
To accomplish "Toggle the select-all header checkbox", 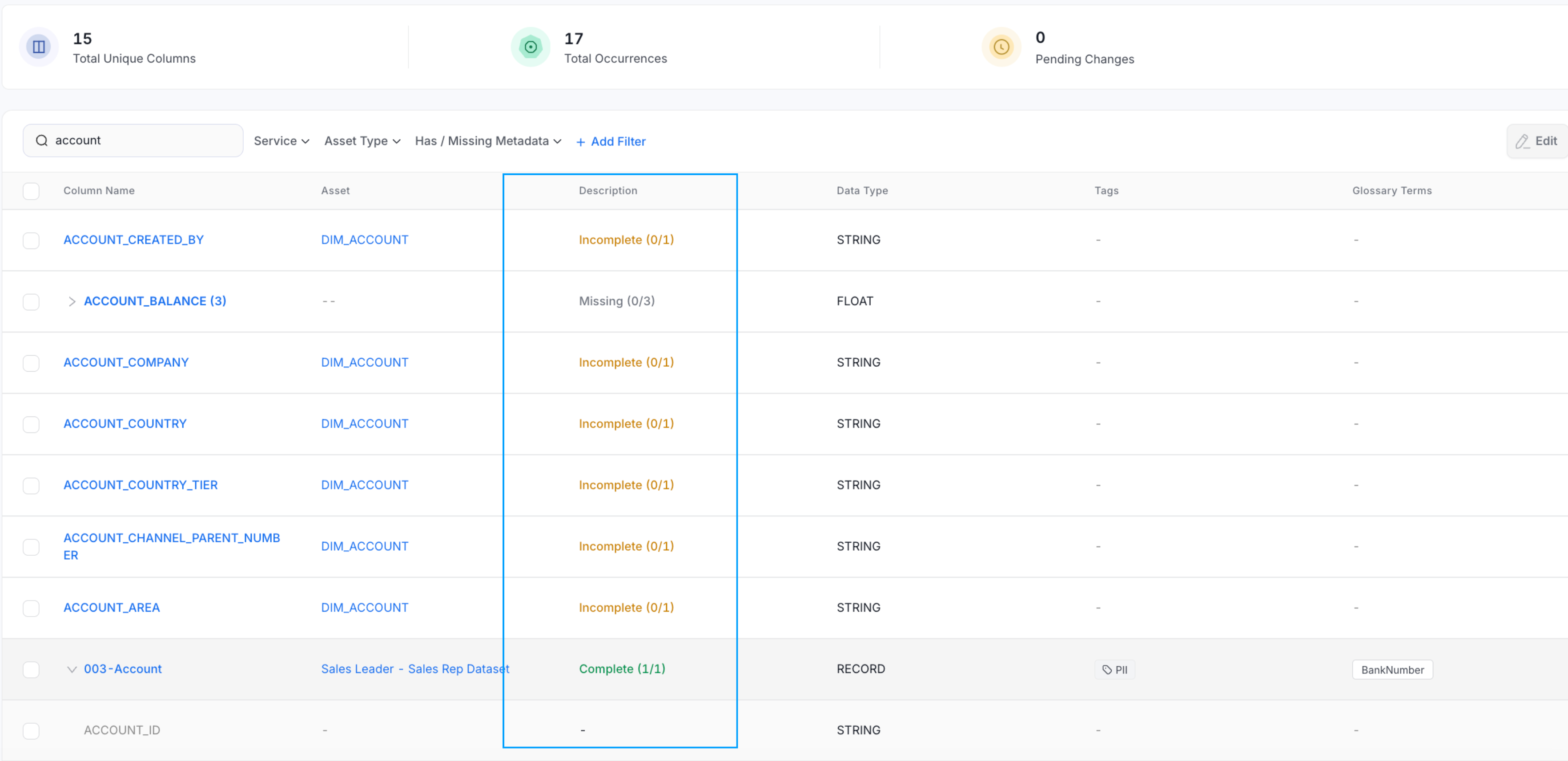I will 31,191.
